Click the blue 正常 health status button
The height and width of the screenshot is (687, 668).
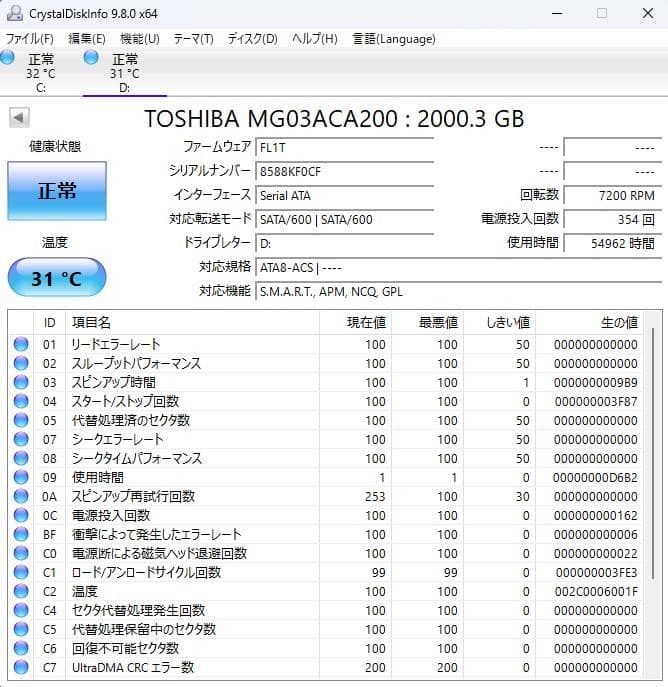57,191
